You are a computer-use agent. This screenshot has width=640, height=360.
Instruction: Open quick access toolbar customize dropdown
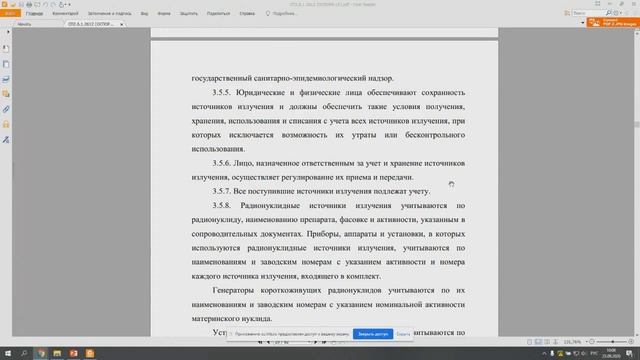point(70,4)
